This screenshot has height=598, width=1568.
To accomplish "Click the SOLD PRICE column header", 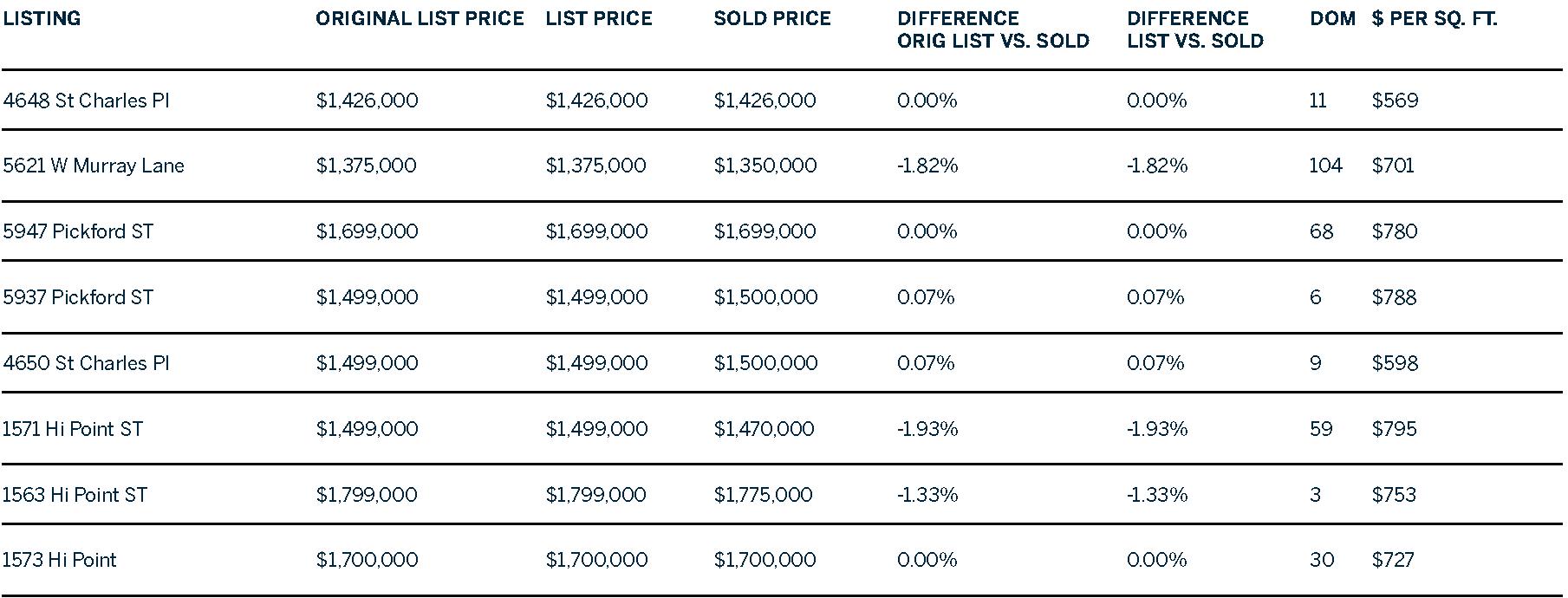I will [x=772, y=18].
